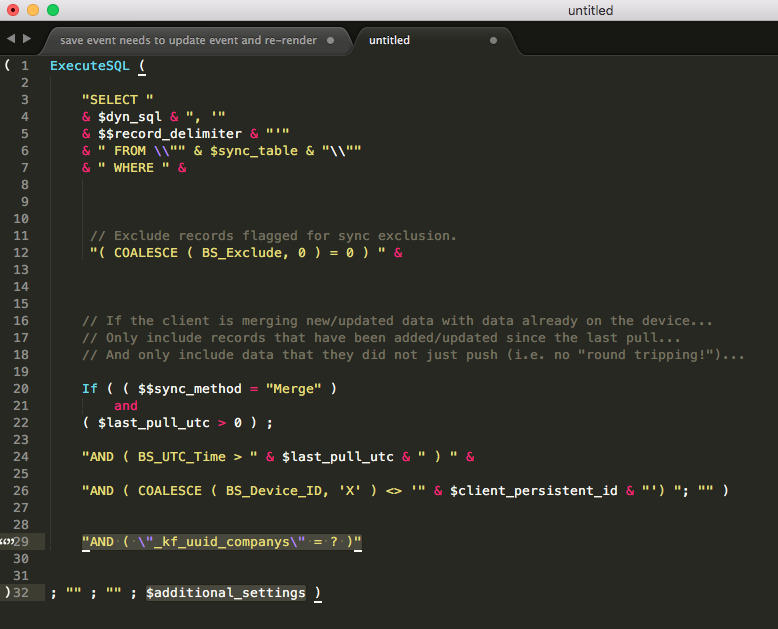Click the untitled window title text
Viewport: 778px width, 629px height.
click(590, 10)
